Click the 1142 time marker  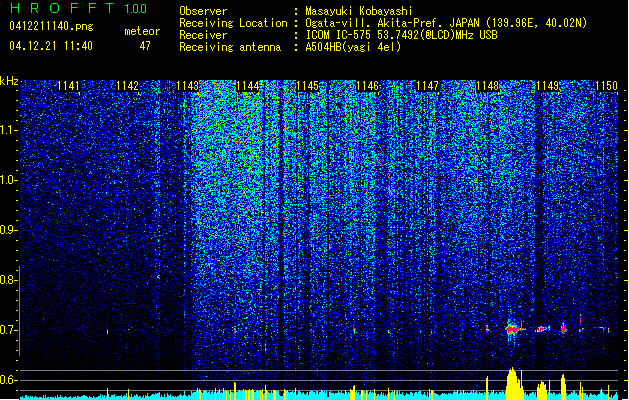[128, 86]
